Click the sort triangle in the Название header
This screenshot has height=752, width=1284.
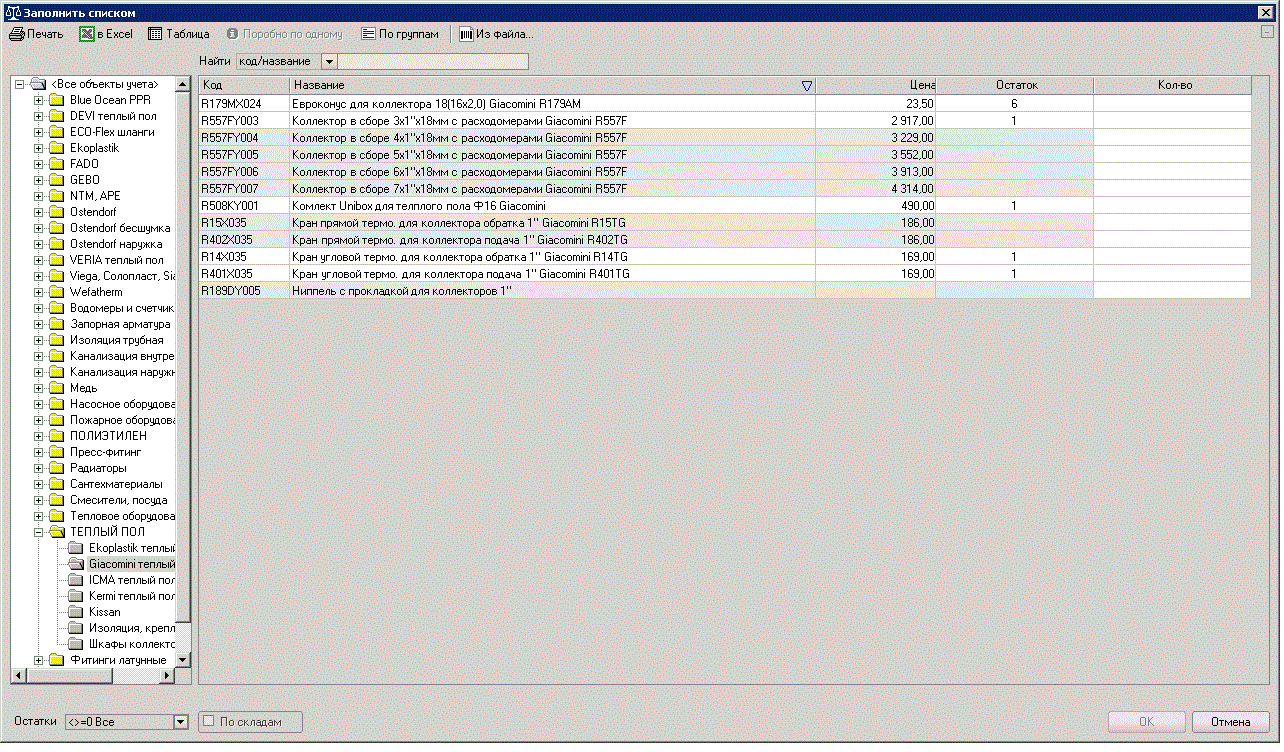coord(807,86)
